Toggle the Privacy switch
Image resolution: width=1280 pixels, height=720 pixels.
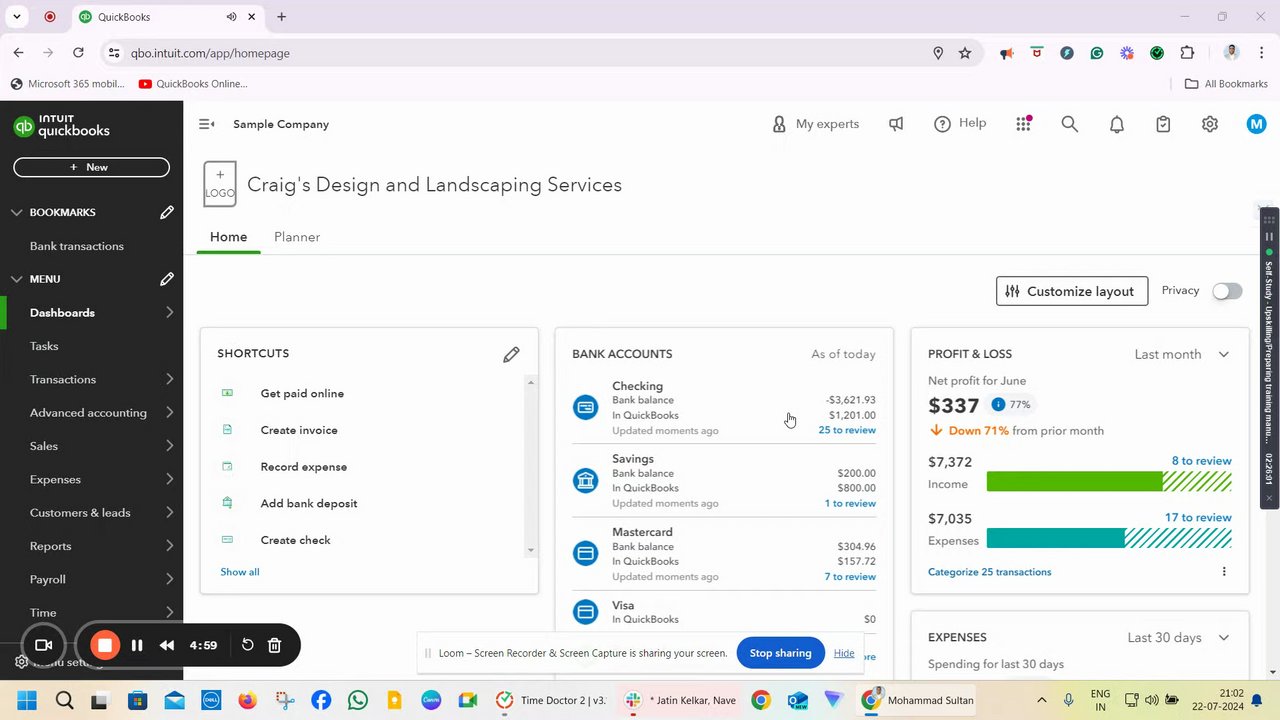pos(1227,291)
